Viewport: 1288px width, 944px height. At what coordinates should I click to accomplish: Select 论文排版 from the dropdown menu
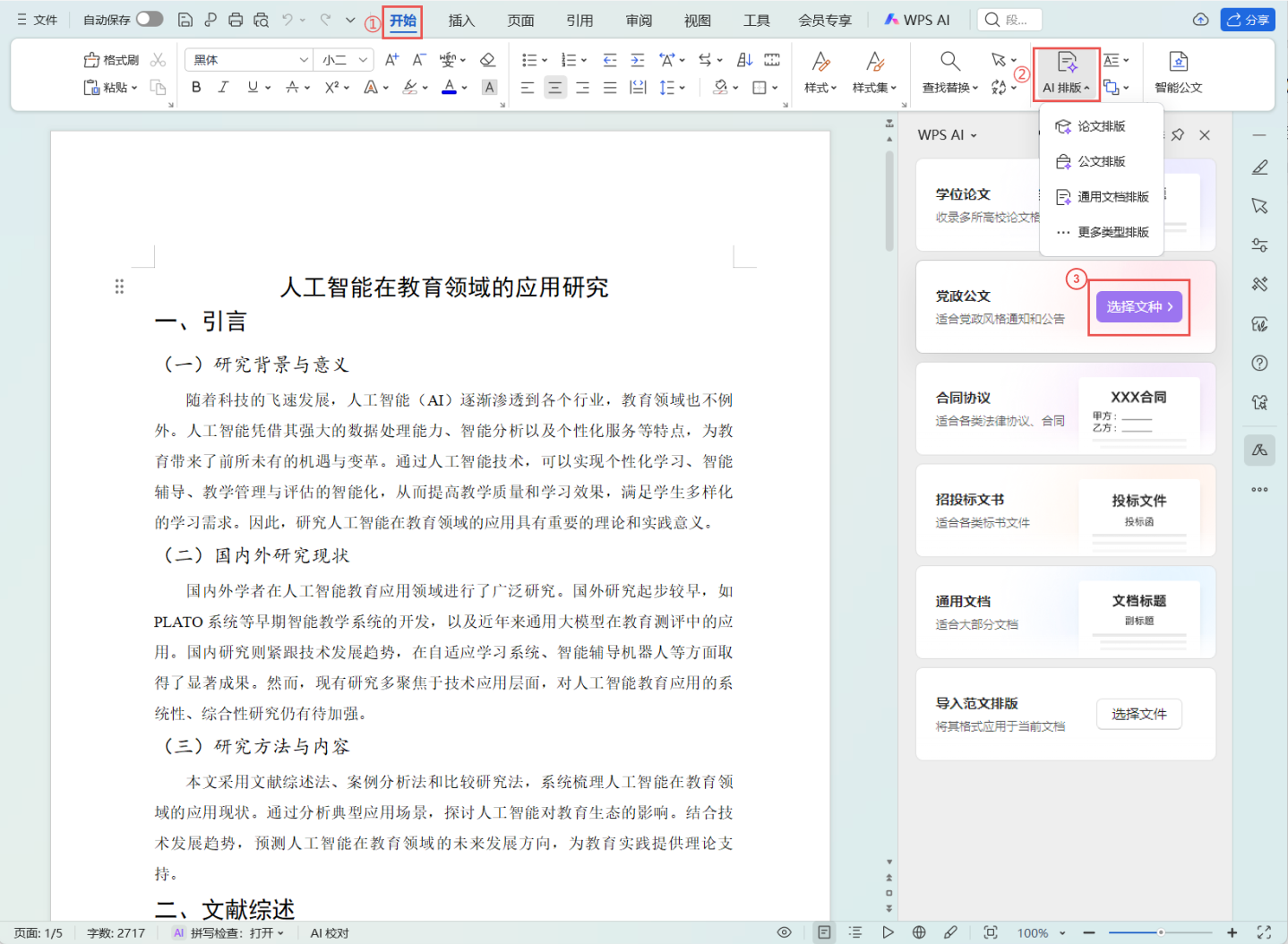click(1101, 126)
